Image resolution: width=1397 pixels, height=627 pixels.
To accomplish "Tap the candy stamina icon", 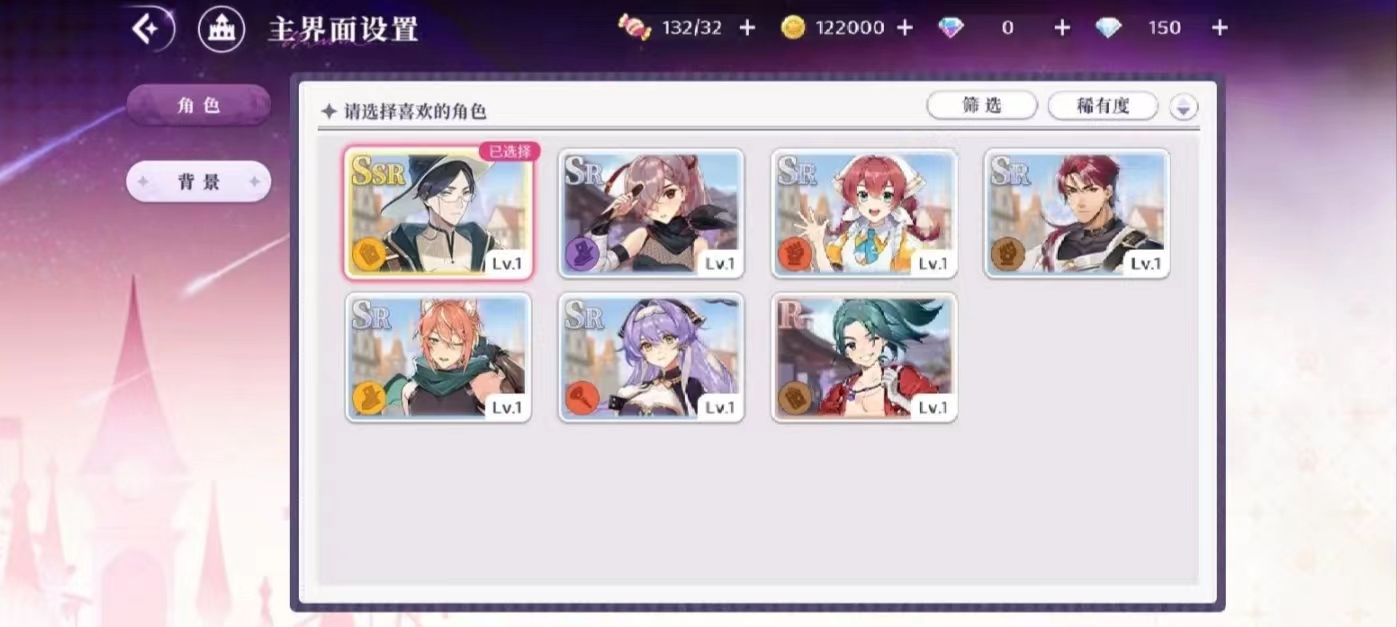I will click(x=634, y=27).
